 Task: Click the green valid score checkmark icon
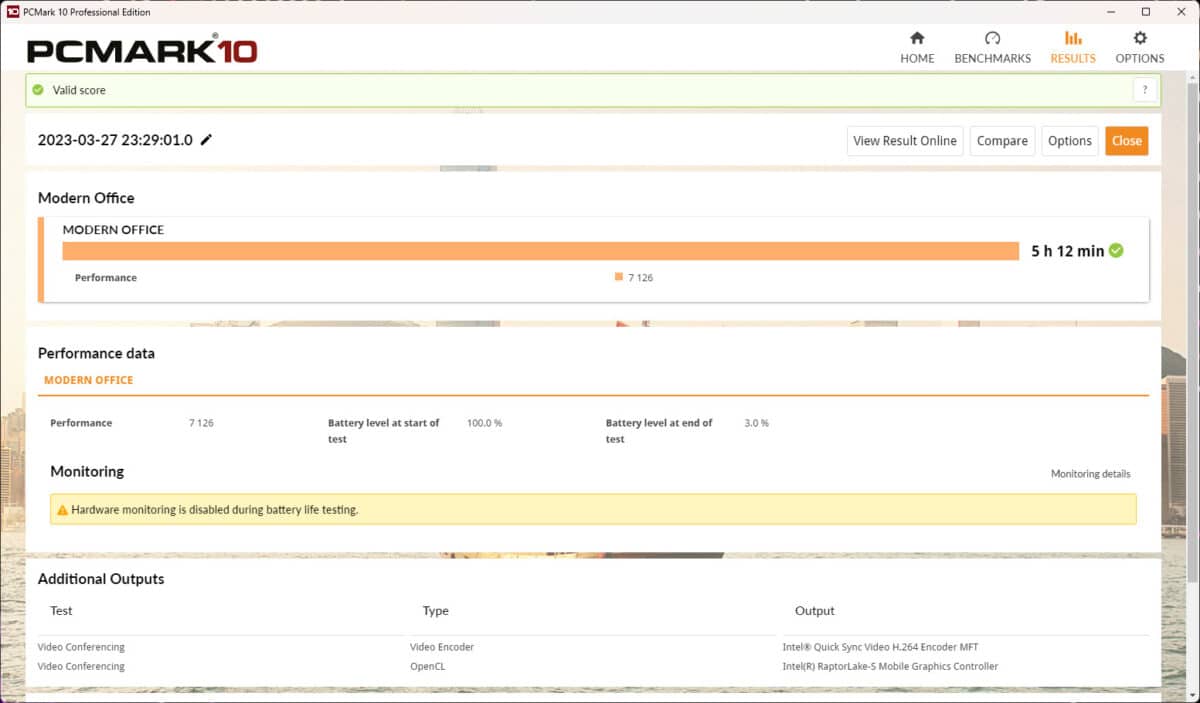[38, 90]
